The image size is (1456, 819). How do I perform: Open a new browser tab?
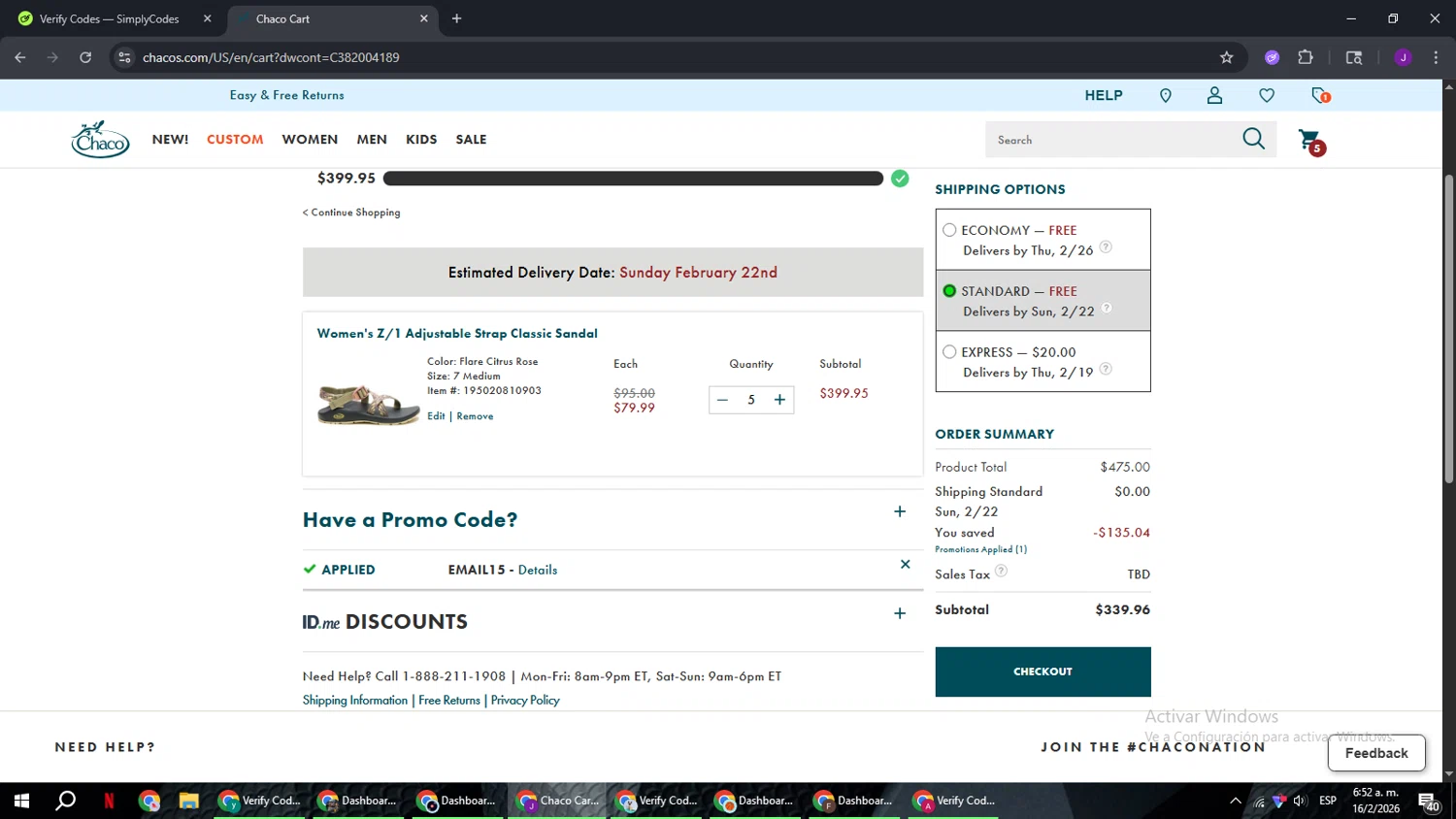point(456,18)
